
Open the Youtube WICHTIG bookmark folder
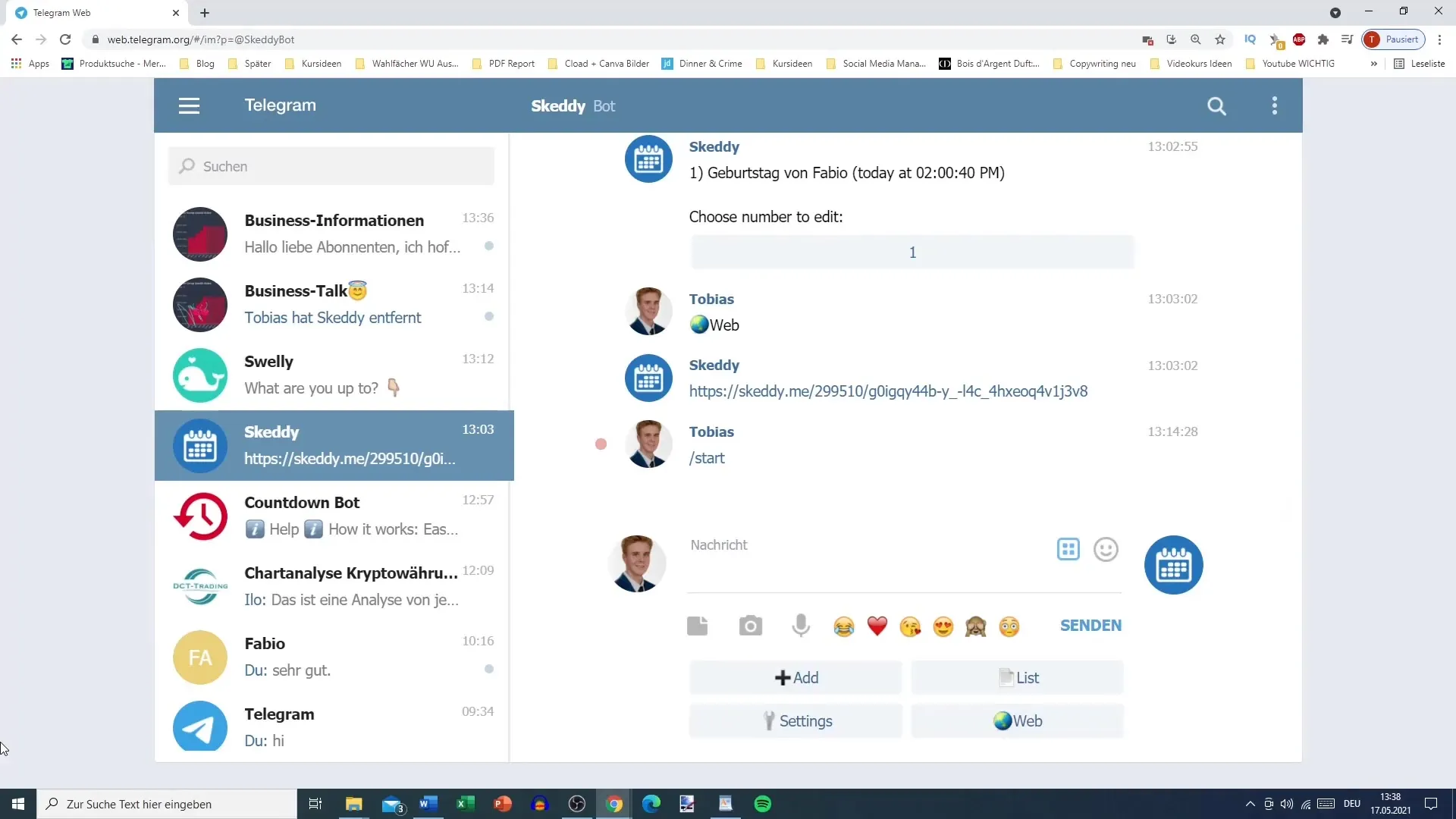1291,64
